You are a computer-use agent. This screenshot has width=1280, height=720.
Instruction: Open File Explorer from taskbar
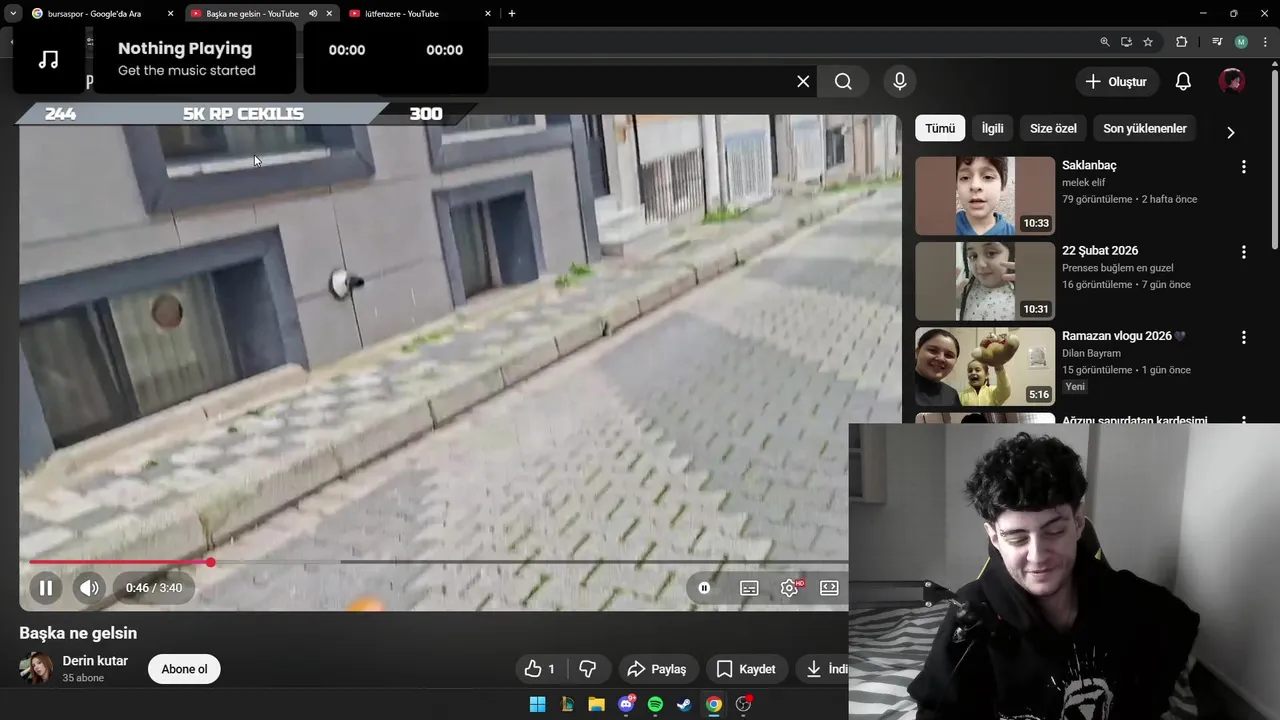tap(596, 704)
